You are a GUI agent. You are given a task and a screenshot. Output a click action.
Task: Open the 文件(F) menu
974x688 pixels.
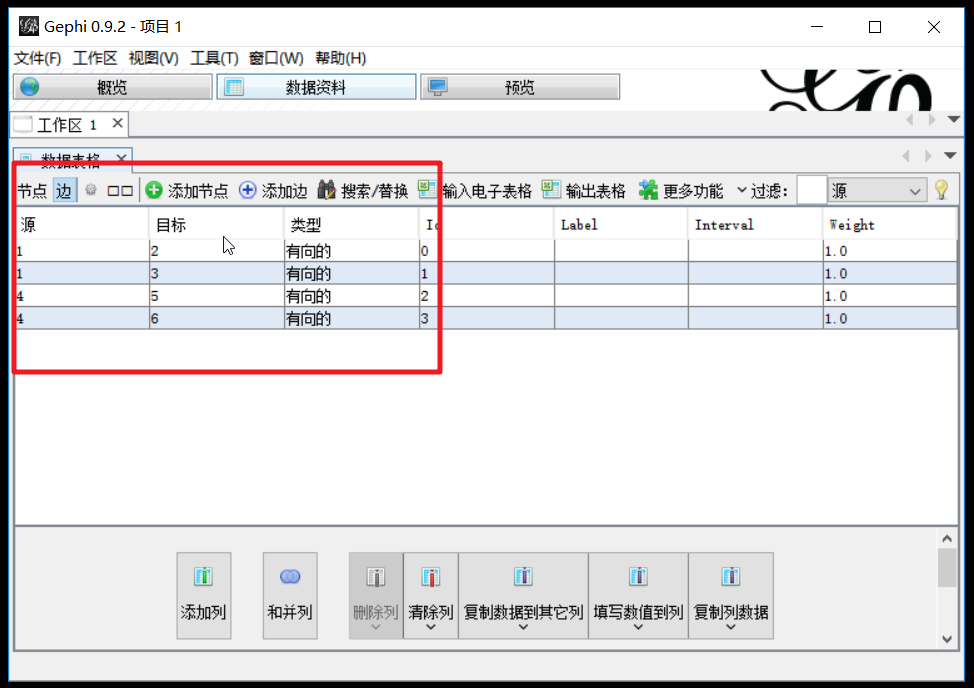tap(38, 58)
